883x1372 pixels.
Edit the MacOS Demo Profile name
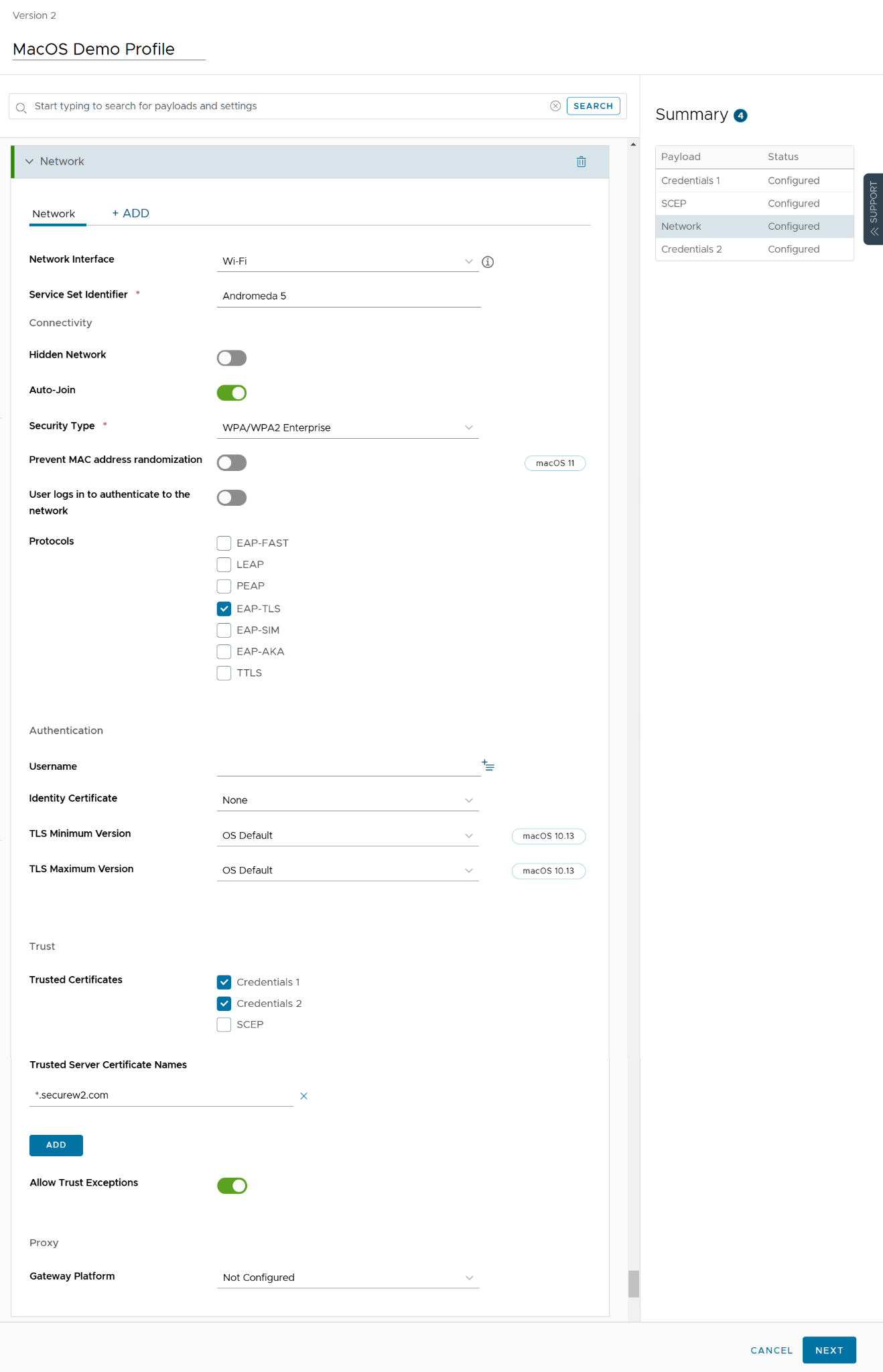pos(109,50)
